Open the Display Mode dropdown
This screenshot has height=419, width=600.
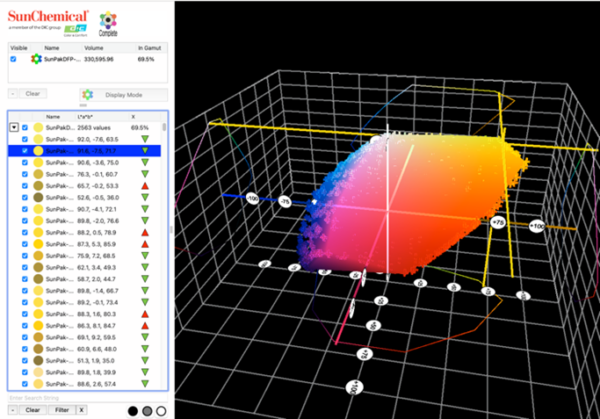125,94
